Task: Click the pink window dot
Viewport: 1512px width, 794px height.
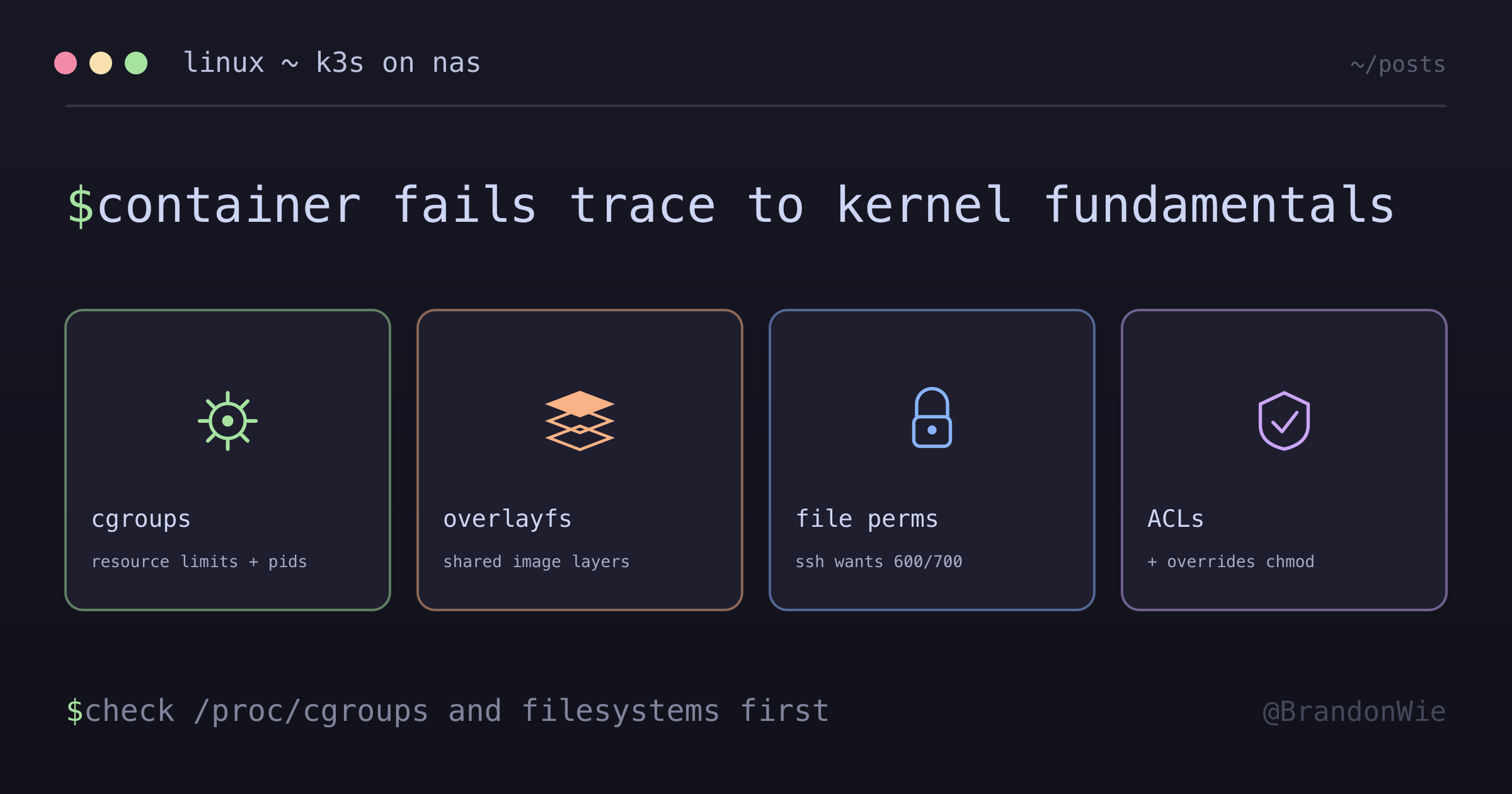Action: (66, 63)
